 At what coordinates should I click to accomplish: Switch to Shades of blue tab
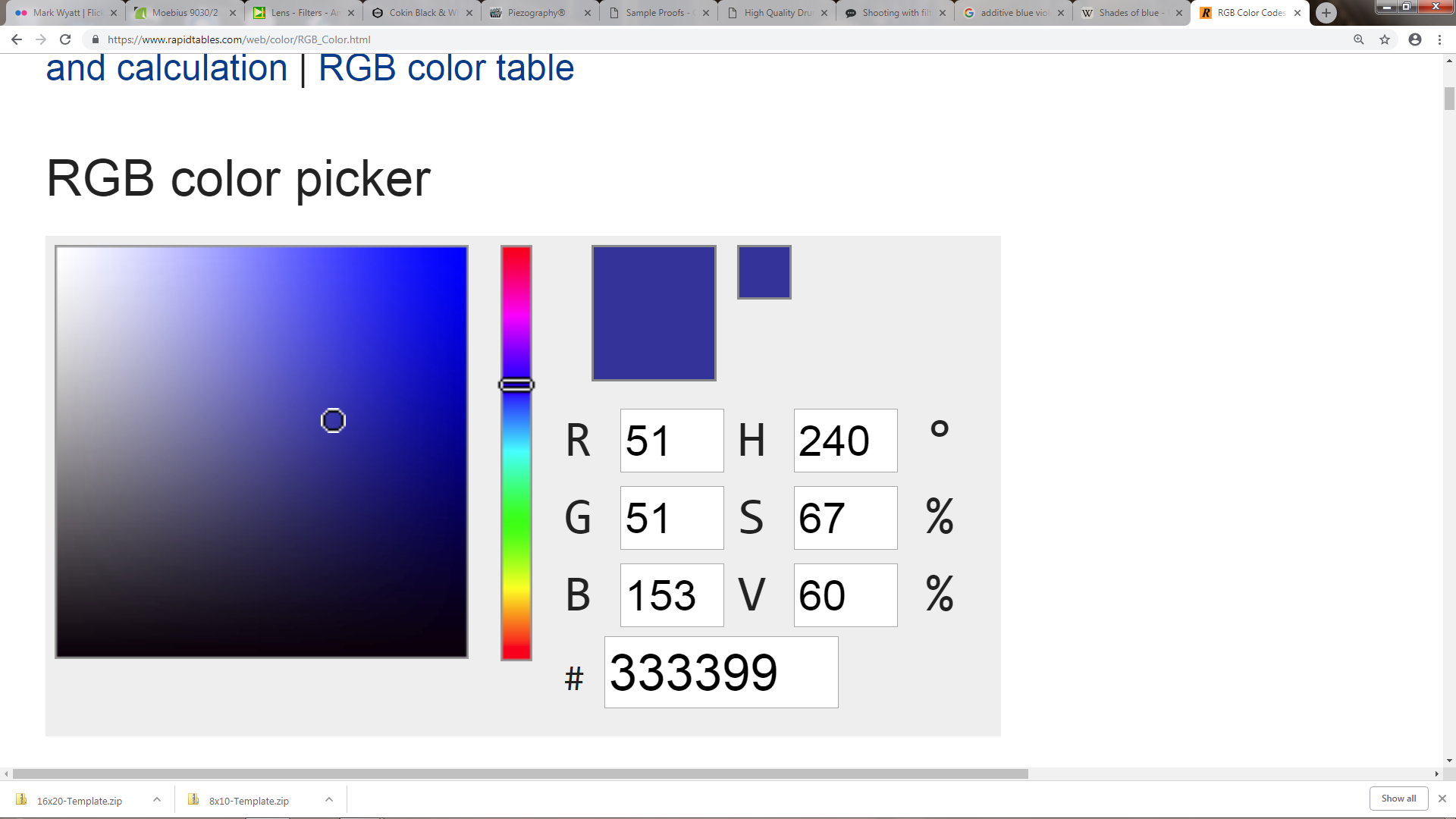click(x=1128, y=13)
